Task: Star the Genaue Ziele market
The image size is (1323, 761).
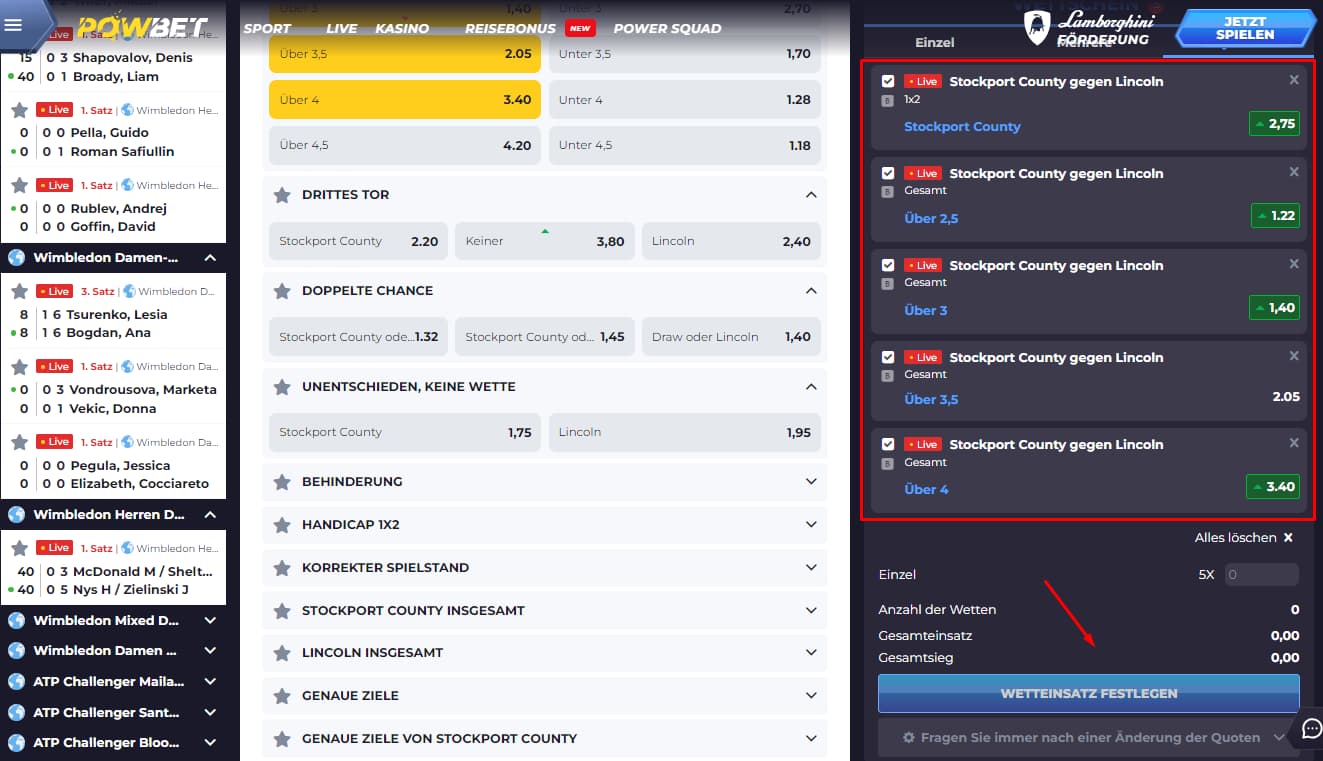Action: (x=282, y=696)
